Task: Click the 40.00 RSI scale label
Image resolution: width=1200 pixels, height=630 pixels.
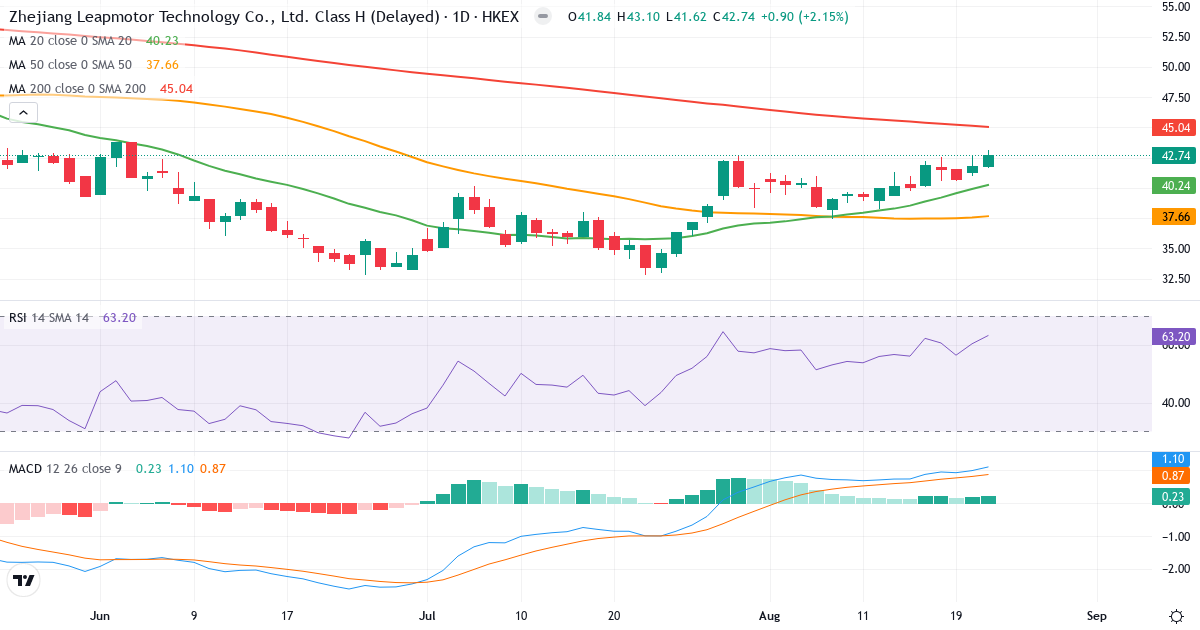Action: (1174, 404)
